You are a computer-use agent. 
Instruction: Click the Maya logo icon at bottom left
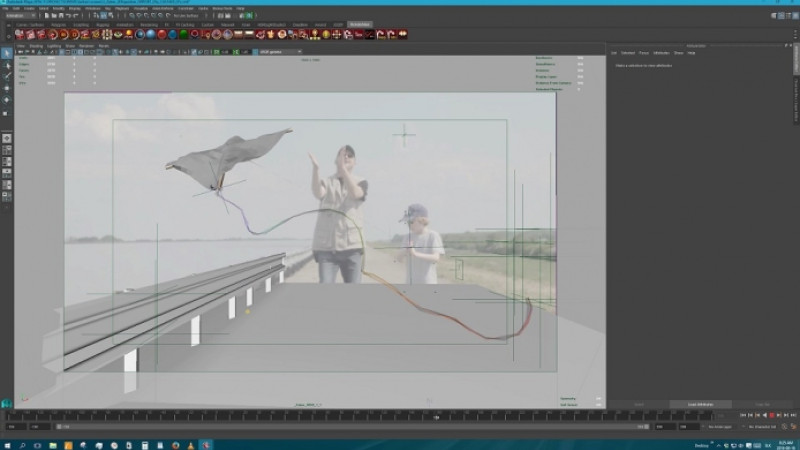[6, 404]
